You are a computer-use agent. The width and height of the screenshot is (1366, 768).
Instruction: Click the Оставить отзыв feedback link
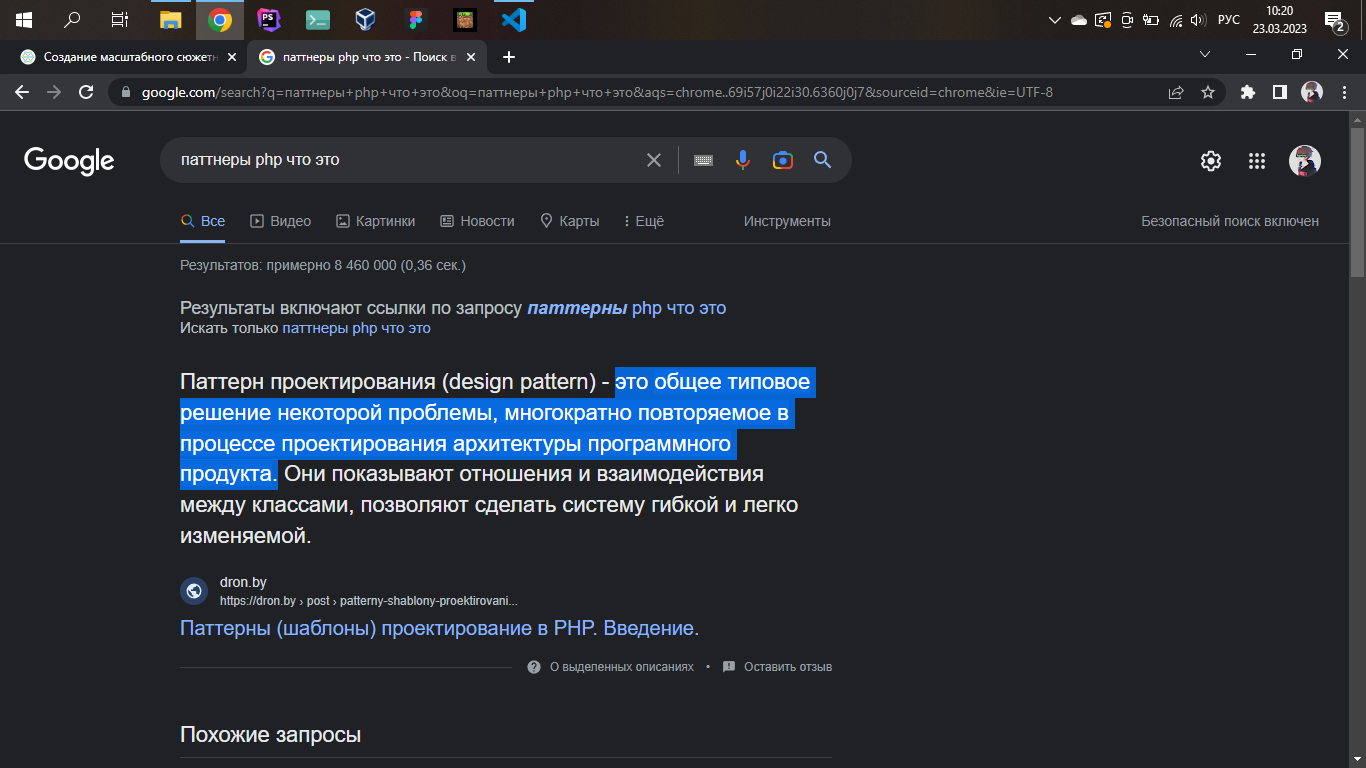point(787,667)
